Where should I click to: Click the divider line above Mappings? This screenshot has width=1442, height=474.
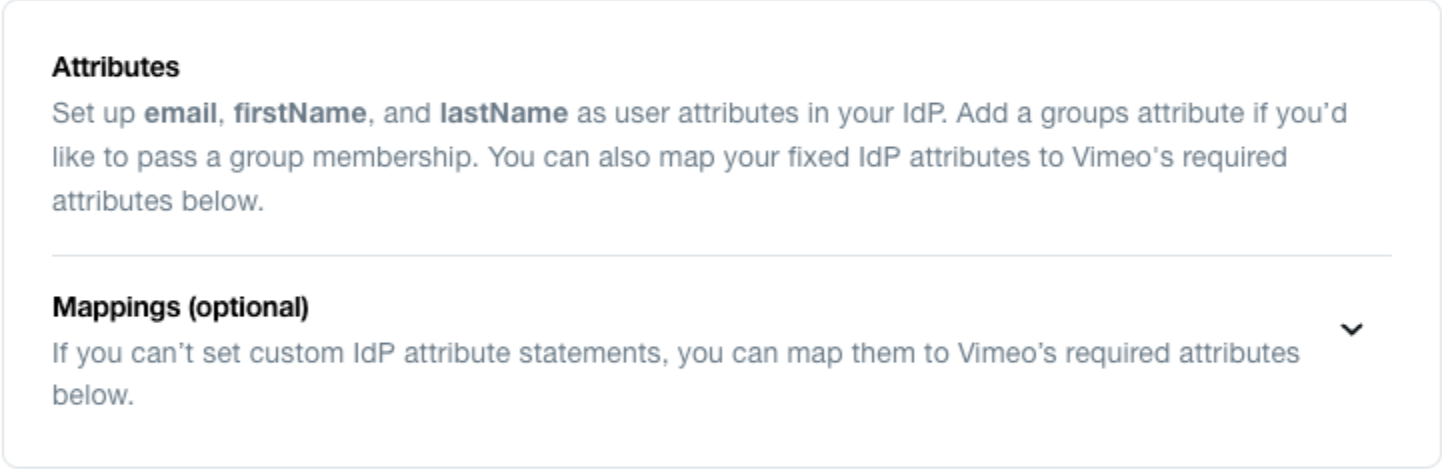721,255
